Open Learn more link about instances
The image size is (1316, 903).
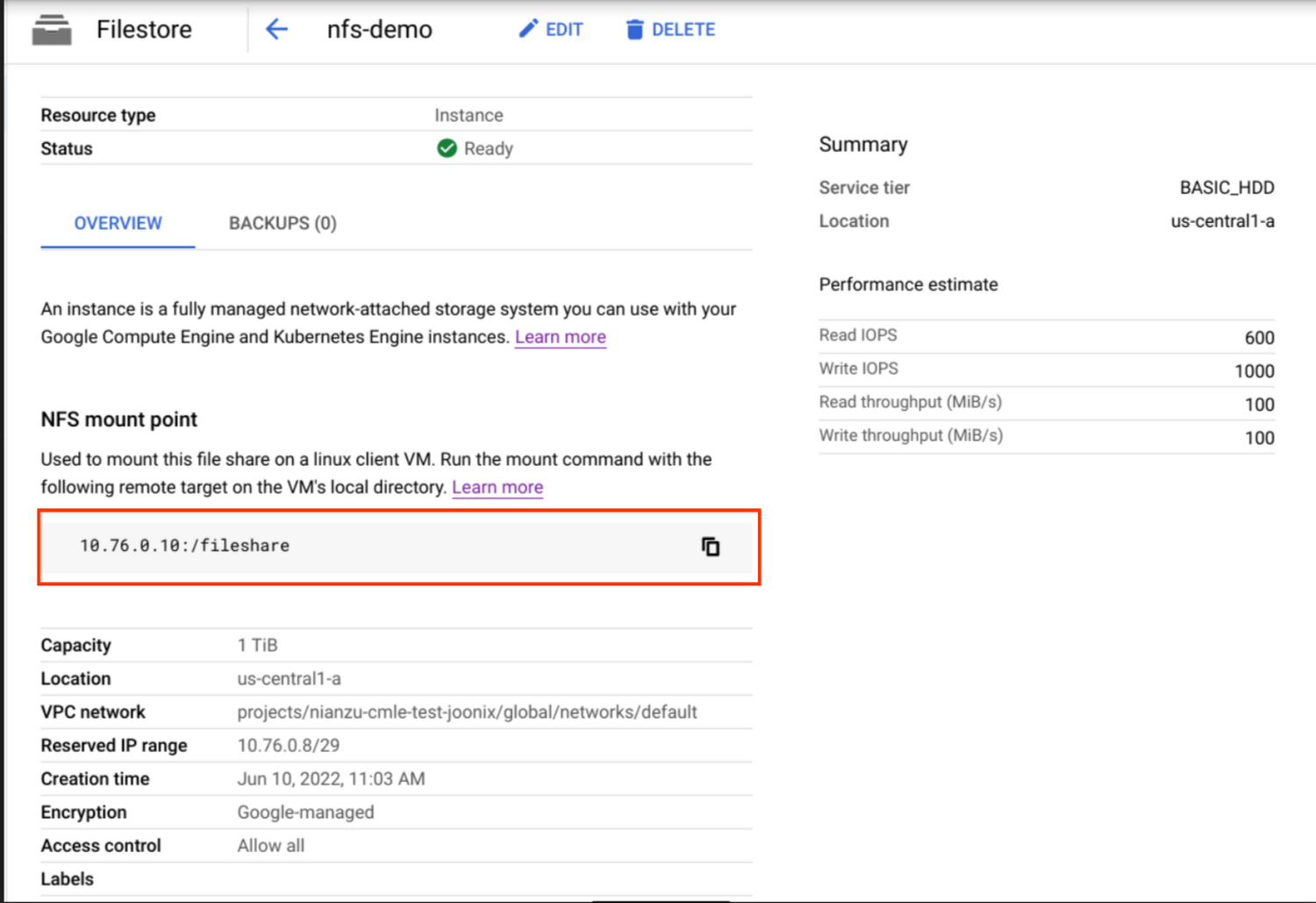coord(561,337)
